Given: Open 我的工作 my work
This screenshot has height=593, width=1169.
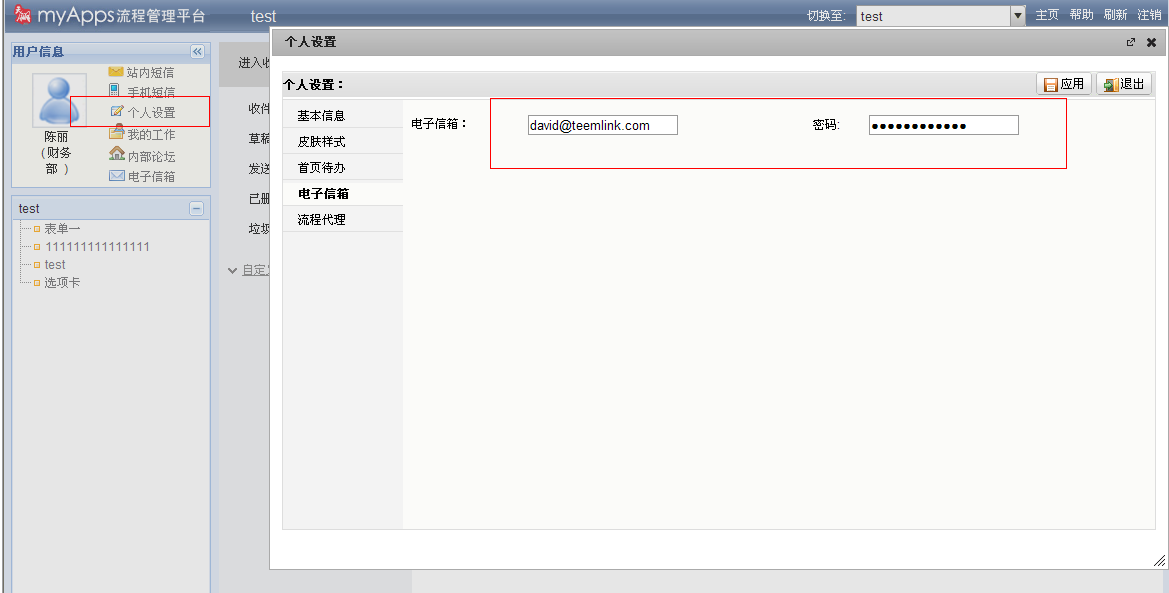Looking at the screenshot, I should (x=142, y=134).
